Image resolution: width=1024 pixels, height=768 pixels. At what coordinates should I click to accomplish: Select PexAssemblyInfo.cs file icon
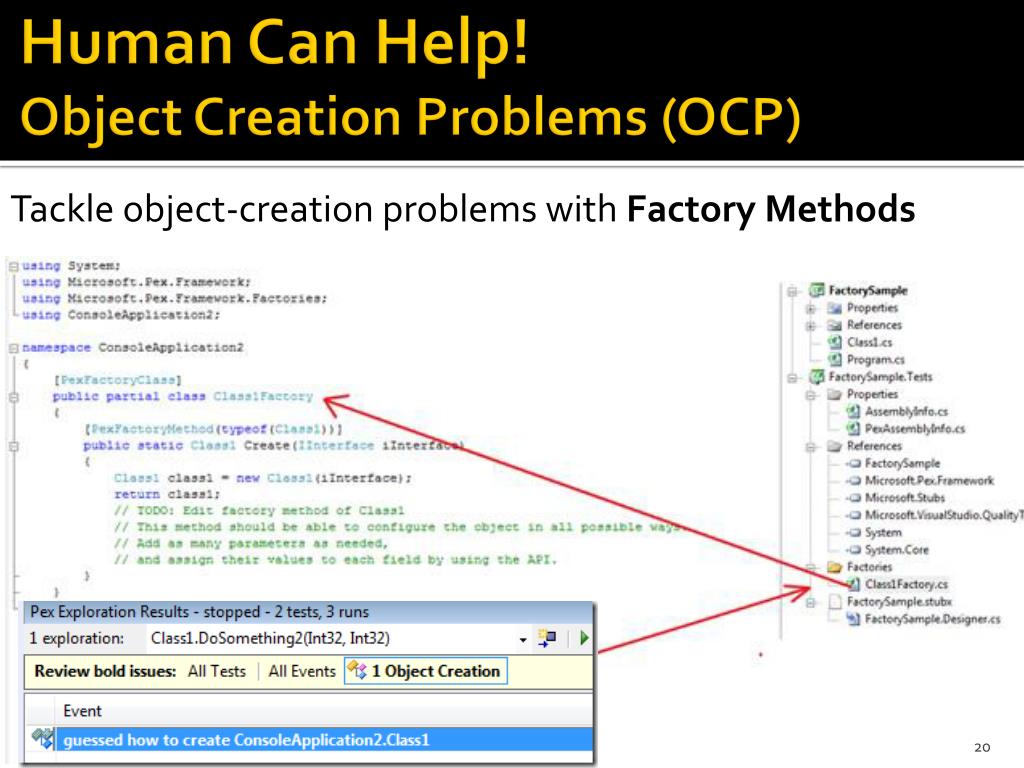(852, 428)
